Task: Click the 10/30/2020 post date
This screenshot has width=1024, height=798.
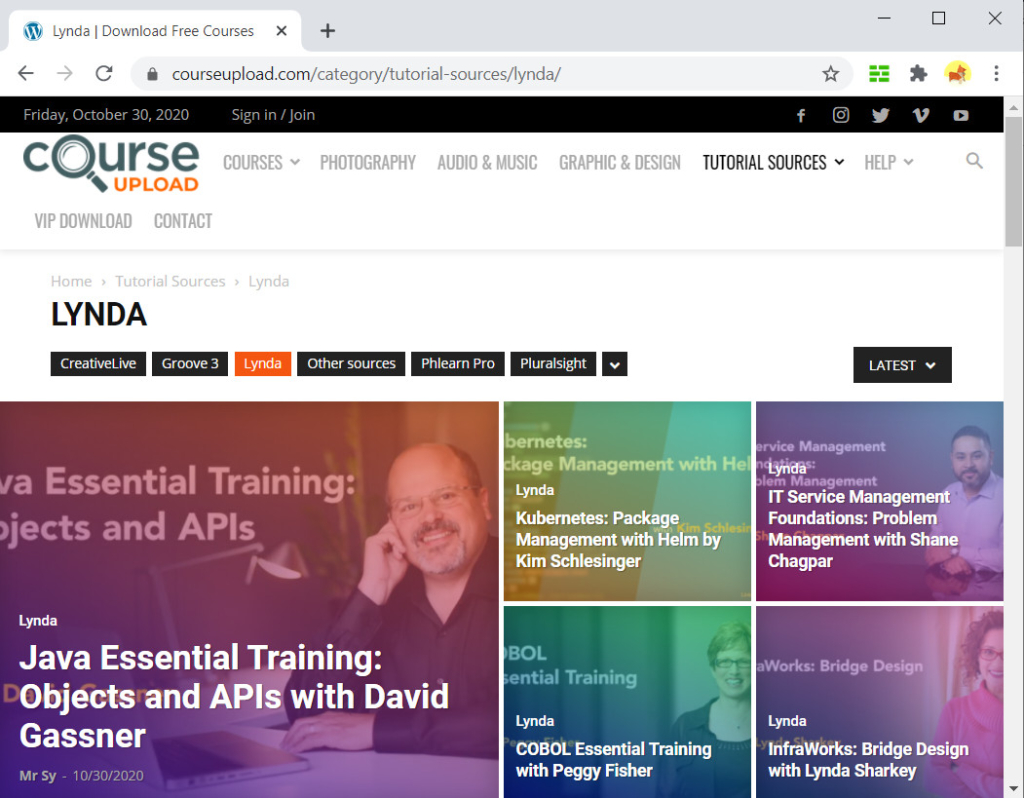Action: click(x=108, y=776)
